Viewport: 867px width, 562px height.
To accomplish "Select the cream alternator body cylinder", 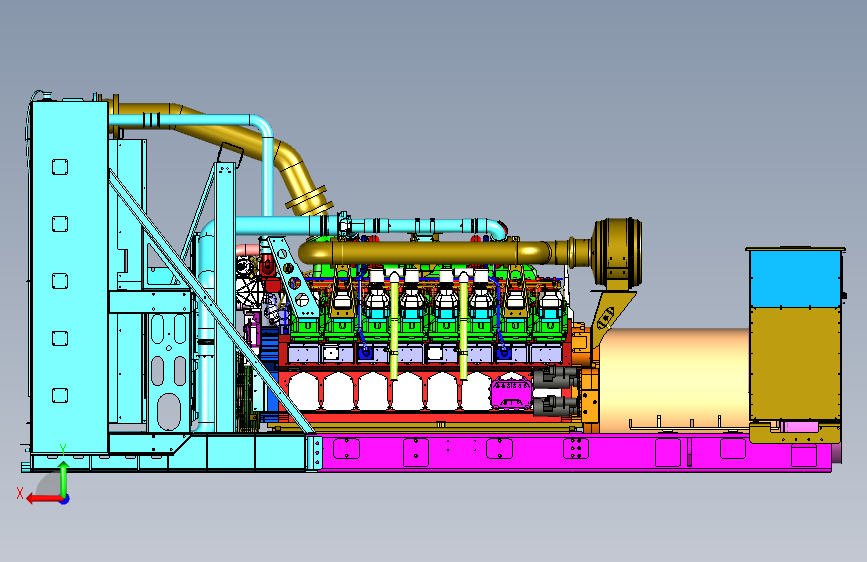I will click(673, 380).
